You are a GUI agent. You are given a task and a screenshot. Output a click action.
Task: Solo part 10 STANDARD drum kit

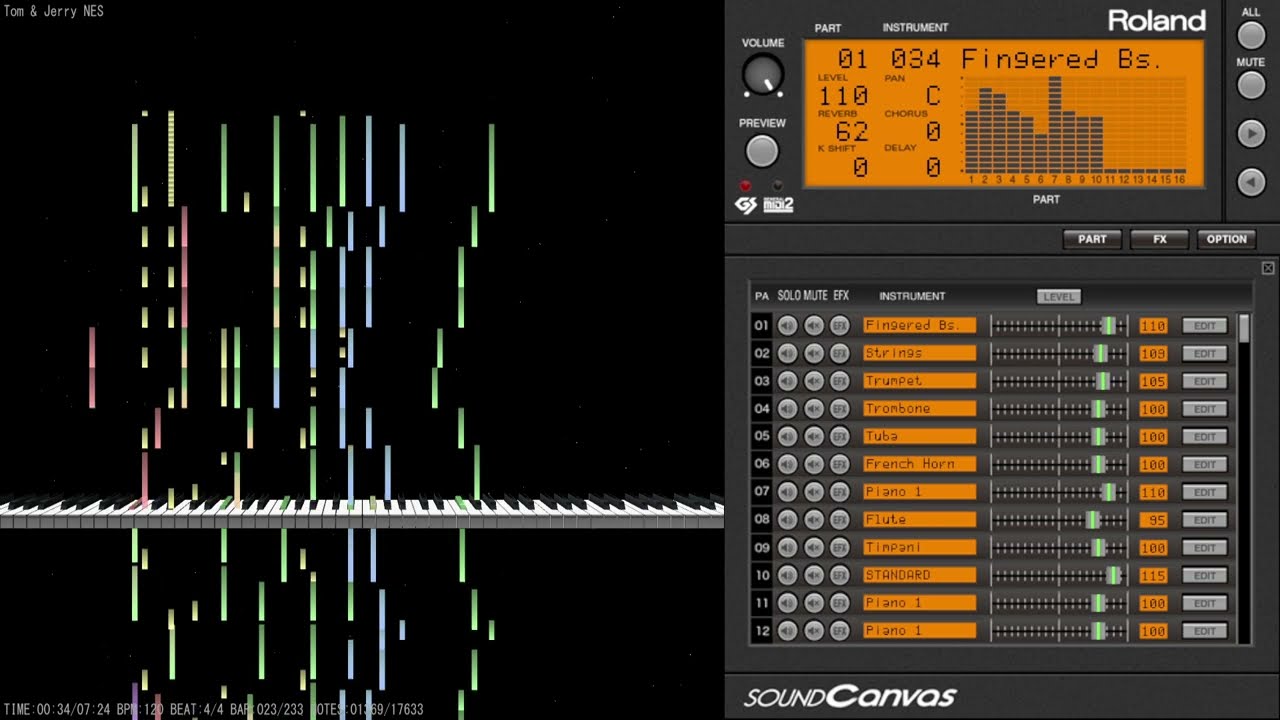coord(788,575)
